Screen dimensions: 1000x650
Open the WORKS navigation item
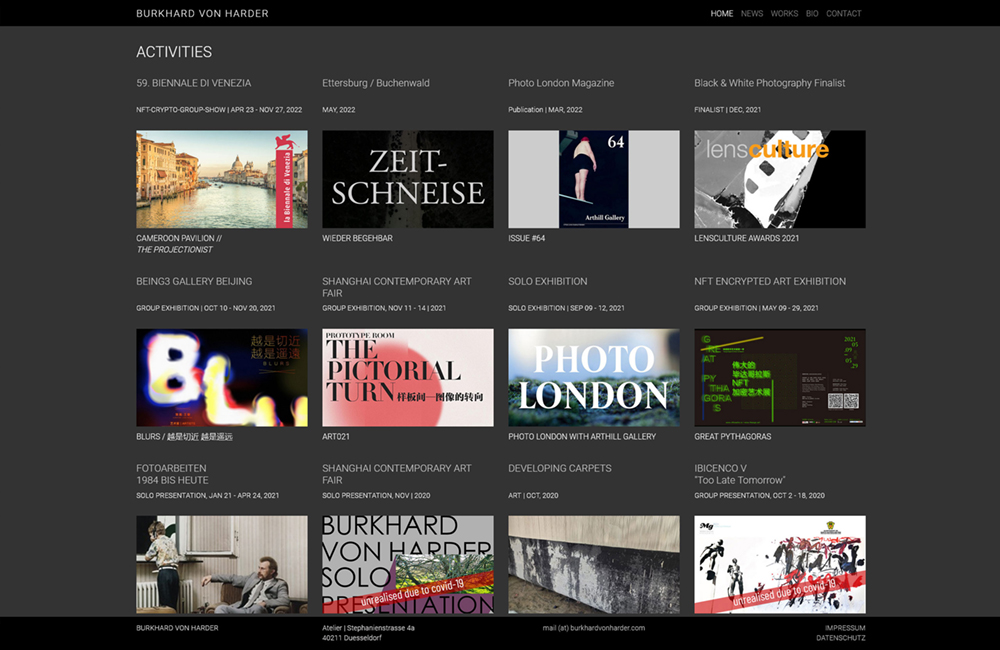pos(784,13)
